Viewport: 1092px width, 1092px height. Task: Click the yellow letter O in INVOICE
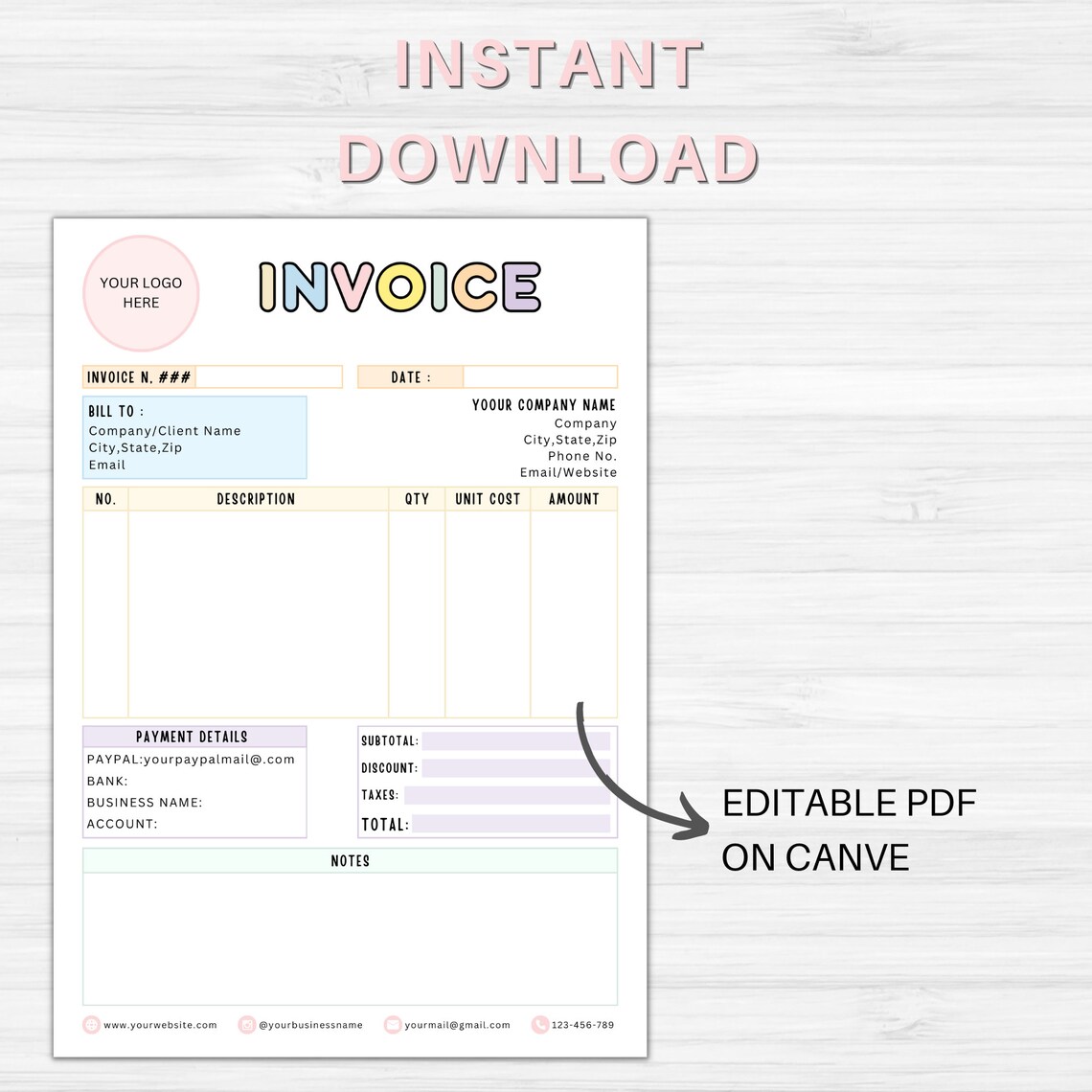click(x=402, y=287)
